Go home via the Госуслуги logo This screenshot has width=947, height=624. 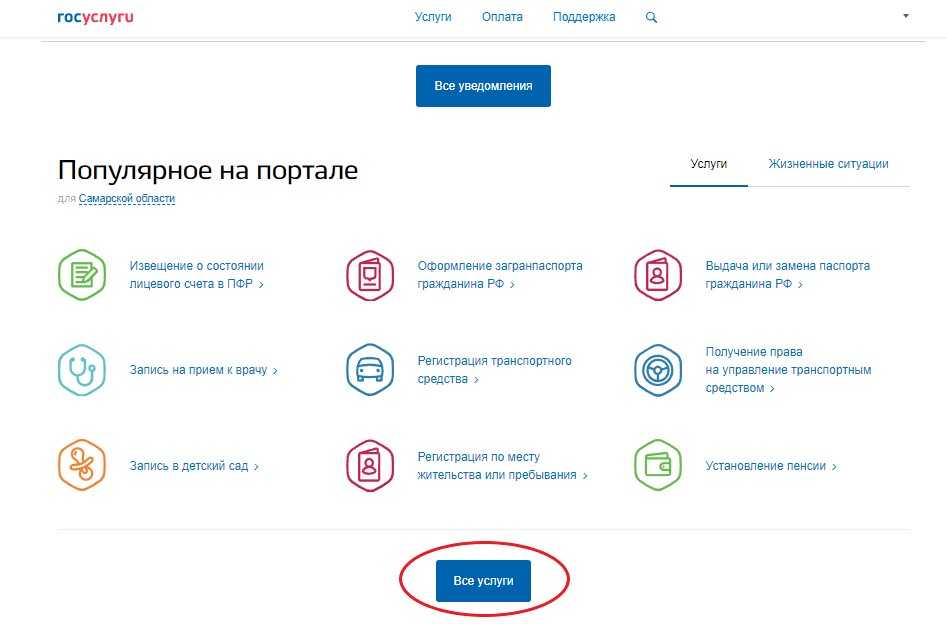(x=95, y=17)
